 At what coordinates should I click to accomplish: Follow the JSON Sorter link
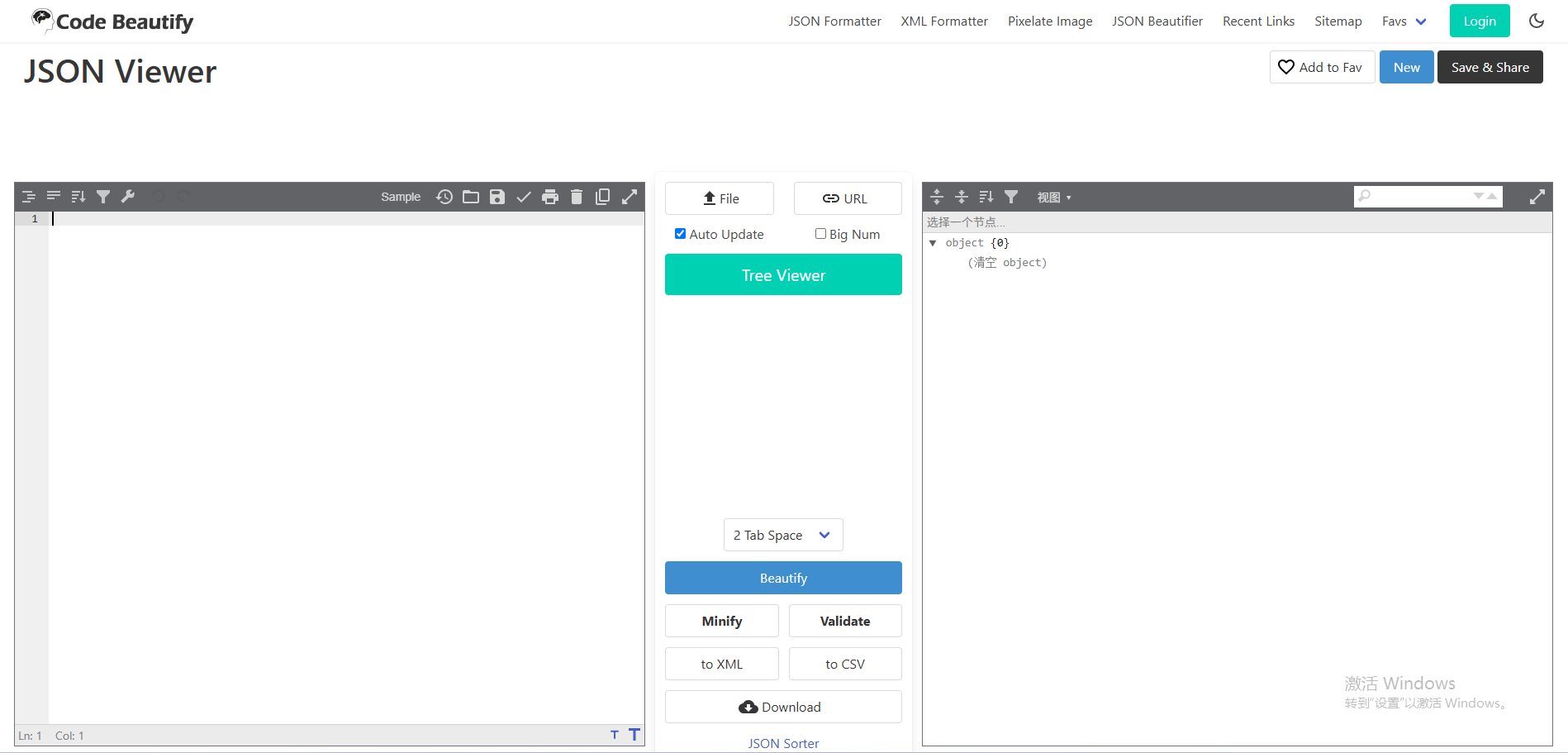(783, 743)
